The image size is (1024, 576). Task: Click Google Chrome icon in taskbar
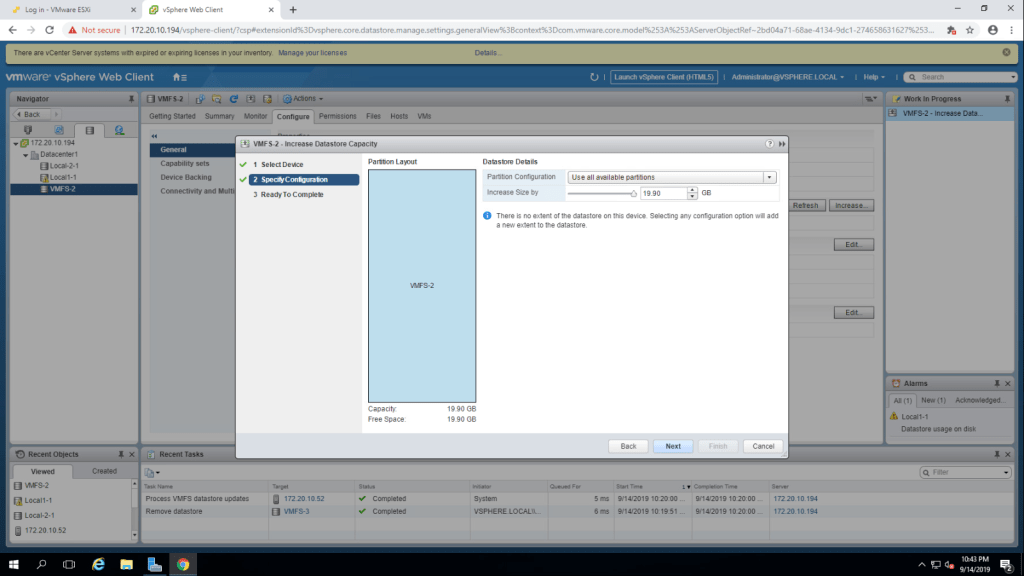(x=183, y=564)
